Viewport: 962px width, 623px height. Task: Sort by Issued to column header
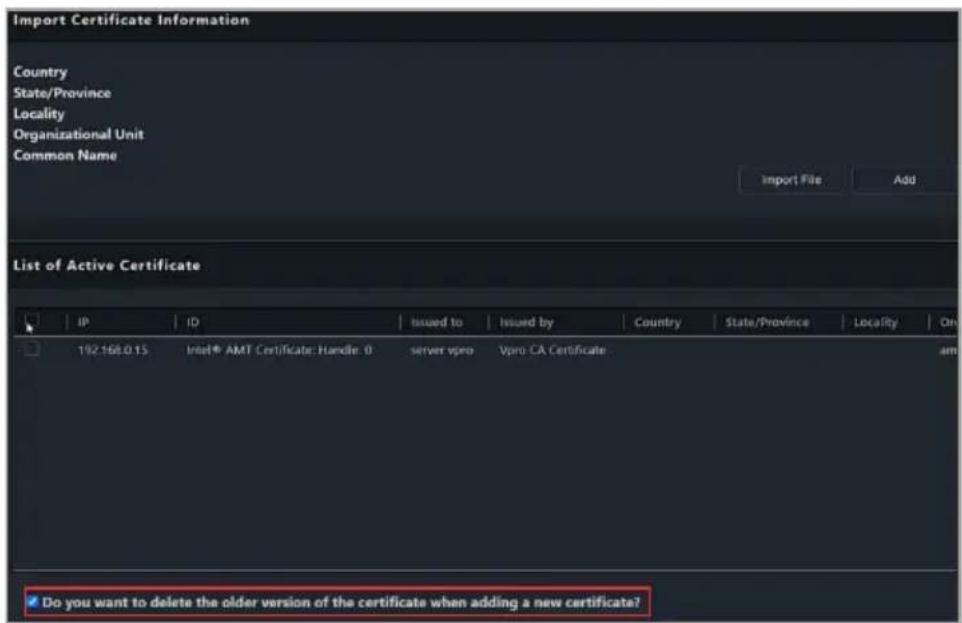pos(436,322)
